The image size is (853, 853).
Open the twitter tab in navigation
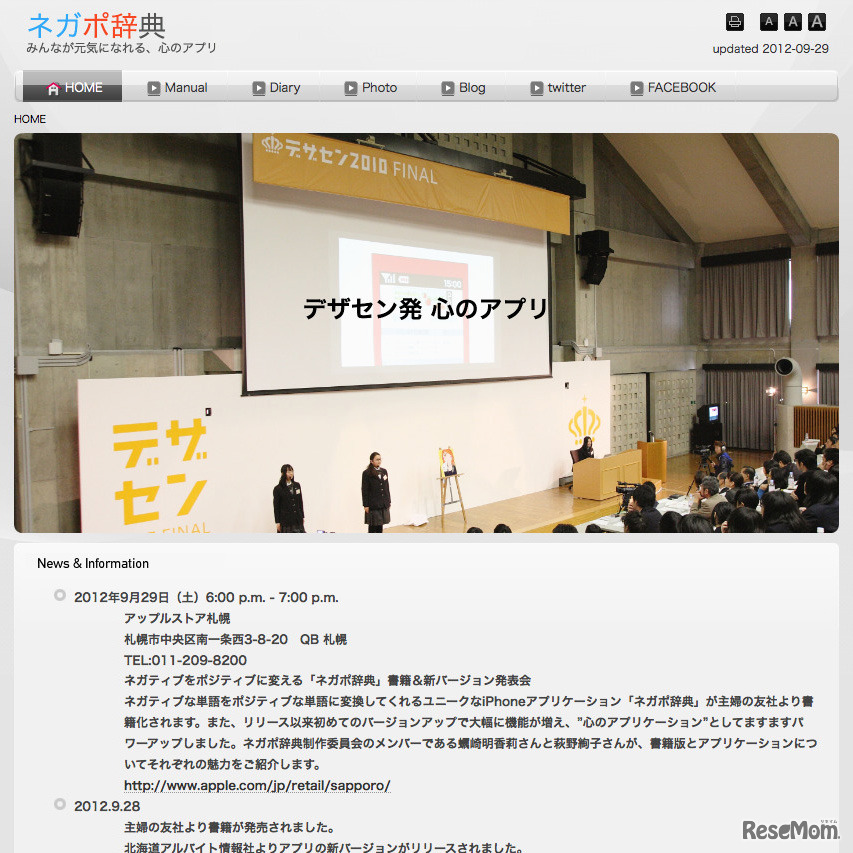(564, 87)
